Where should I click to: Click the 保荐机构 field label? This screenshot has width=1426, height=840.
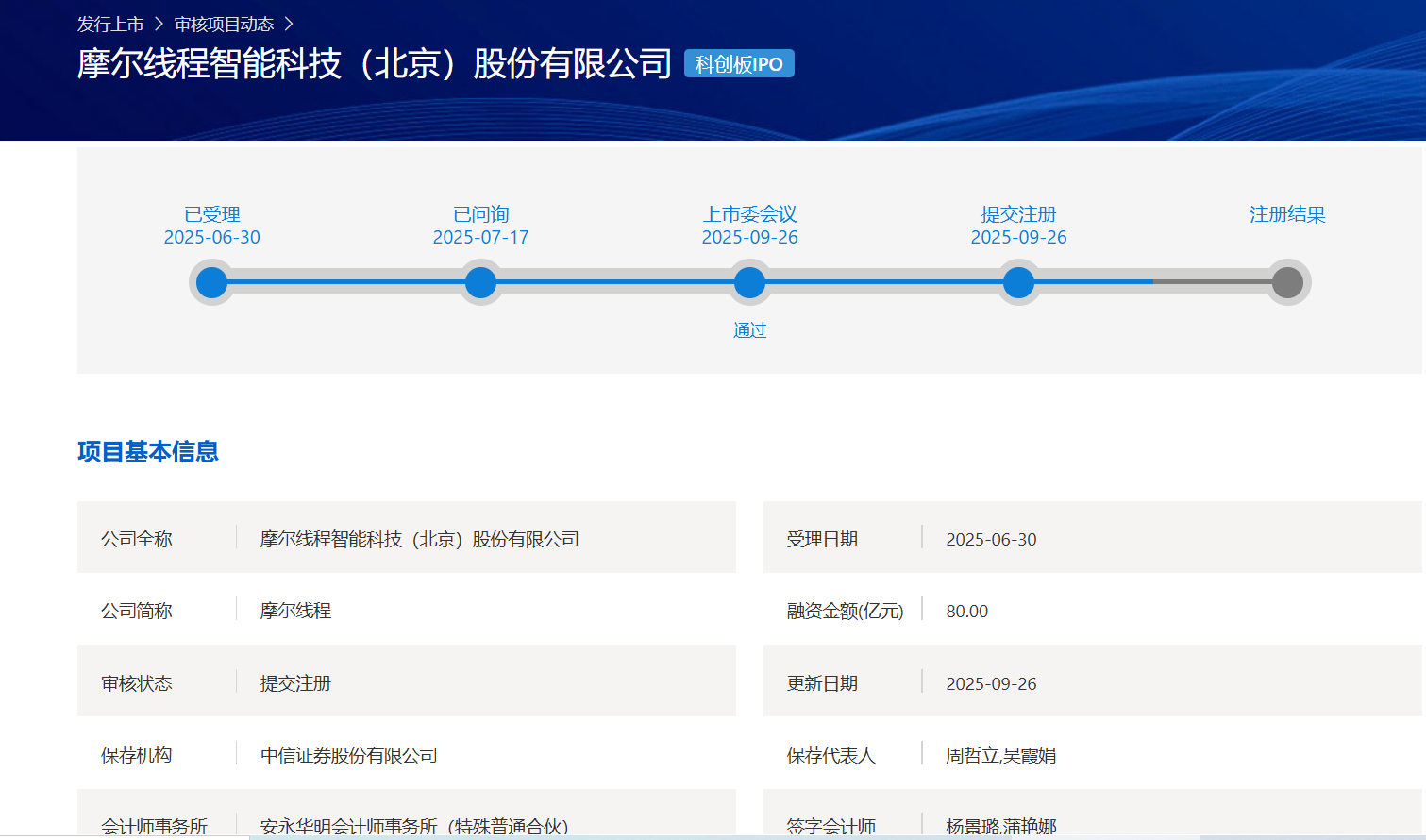(x=137, y=755)
